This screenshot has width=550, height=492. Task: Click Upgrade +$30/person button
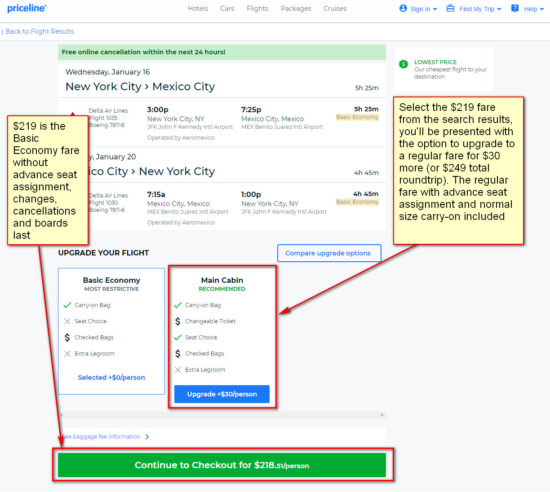coord(222,394)
